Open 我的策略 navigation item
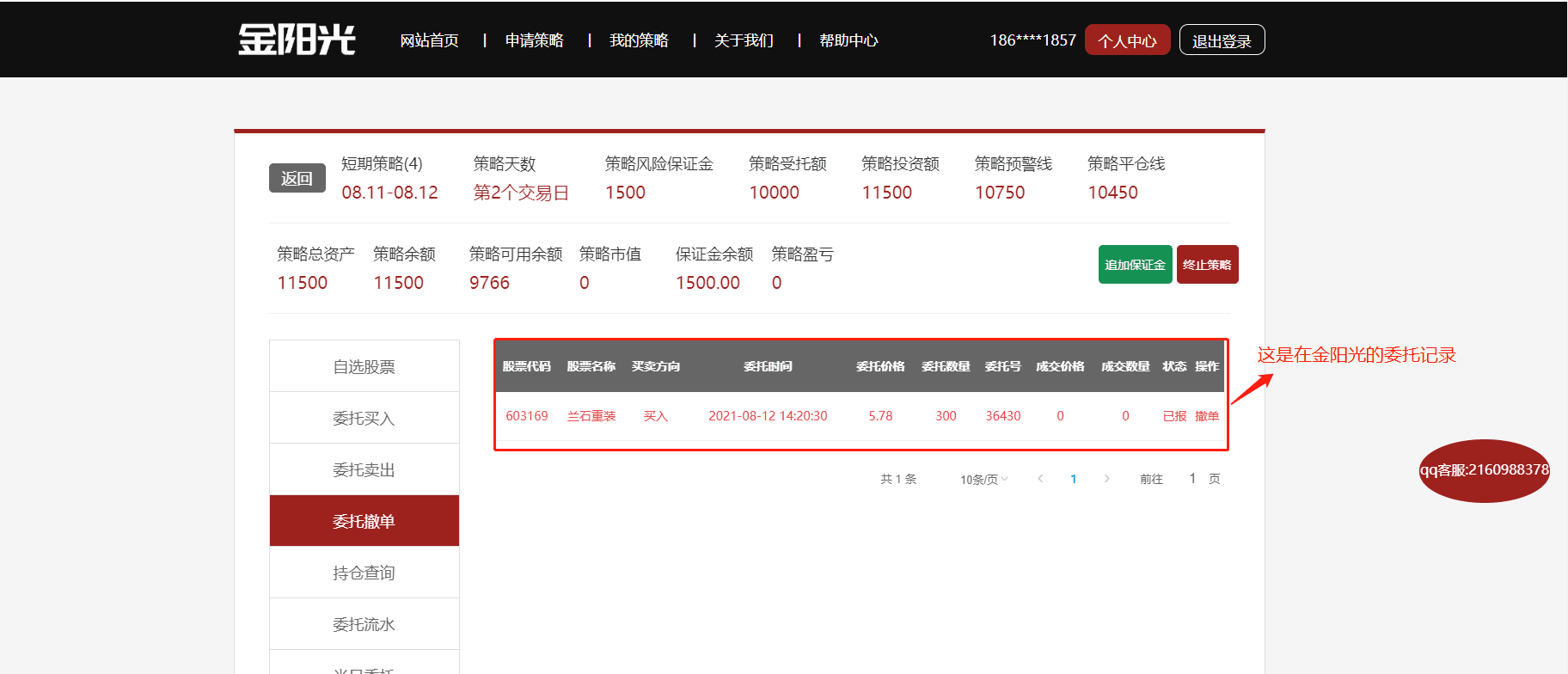 point(639,40)
